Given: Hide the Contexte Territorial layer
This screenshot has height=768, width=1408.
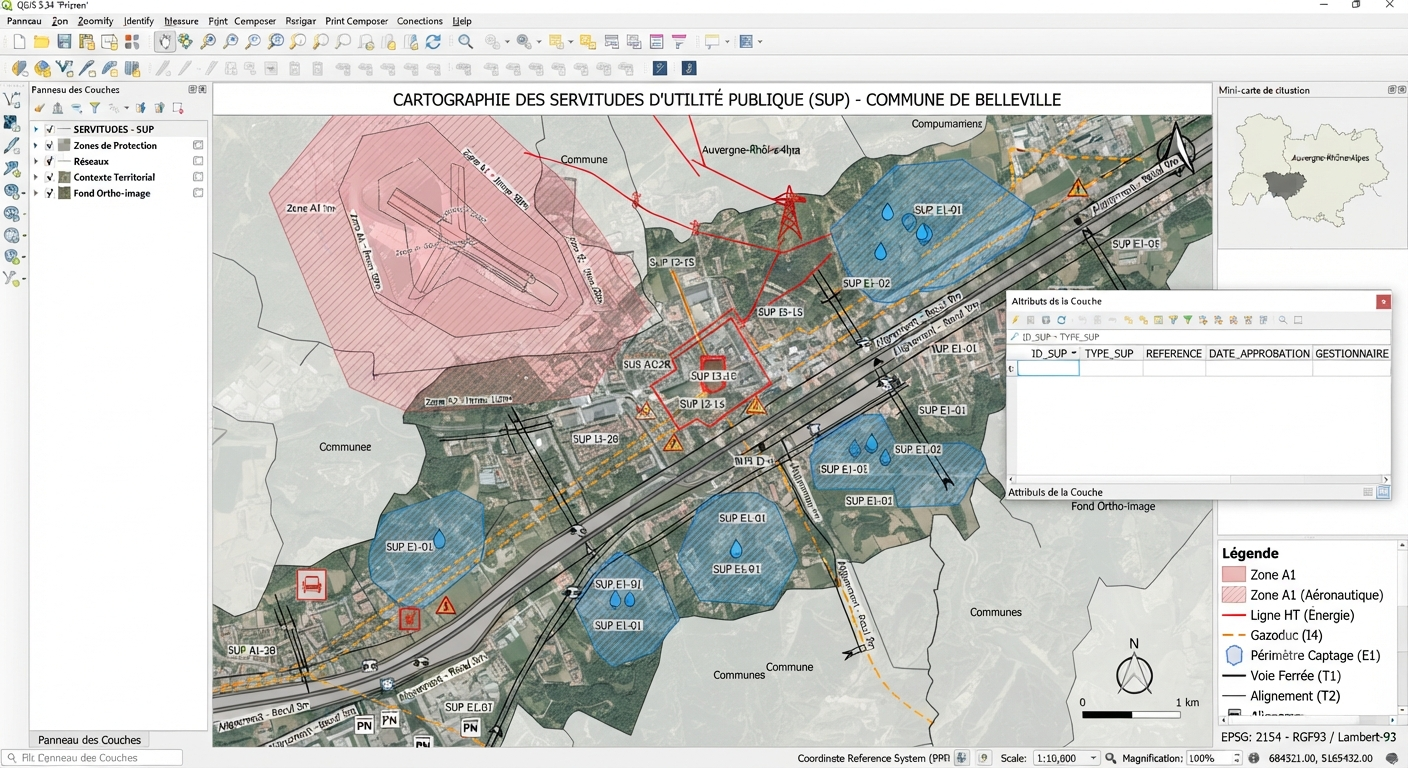Looking at the screenshot, I should tap(50, 177).
